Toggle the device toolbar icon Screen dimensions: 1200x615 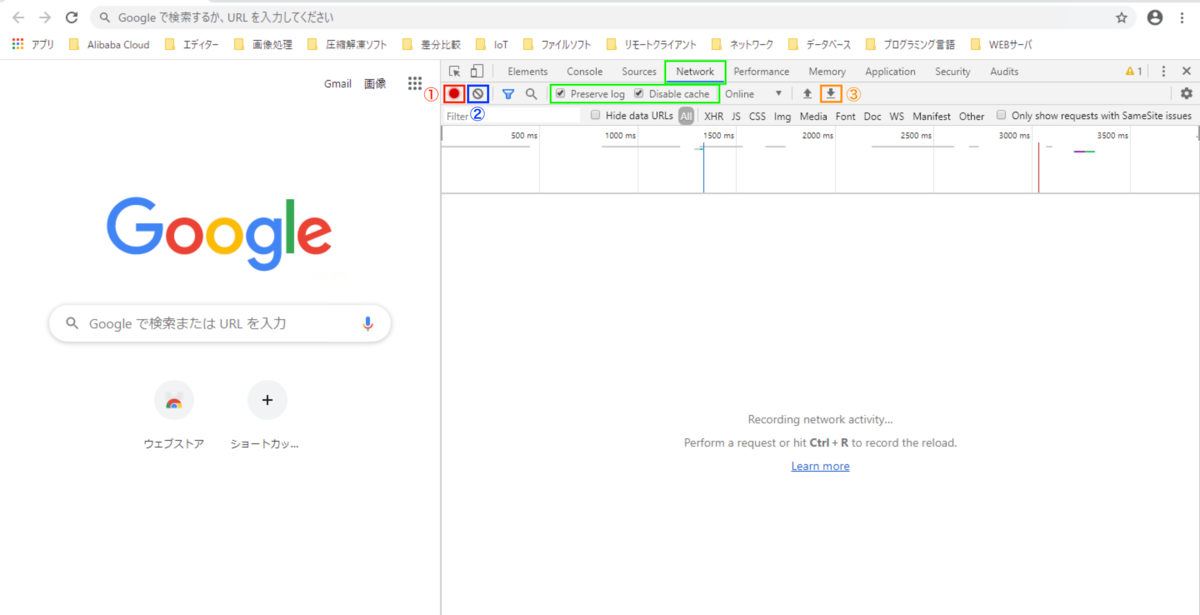tap(477, 72)
